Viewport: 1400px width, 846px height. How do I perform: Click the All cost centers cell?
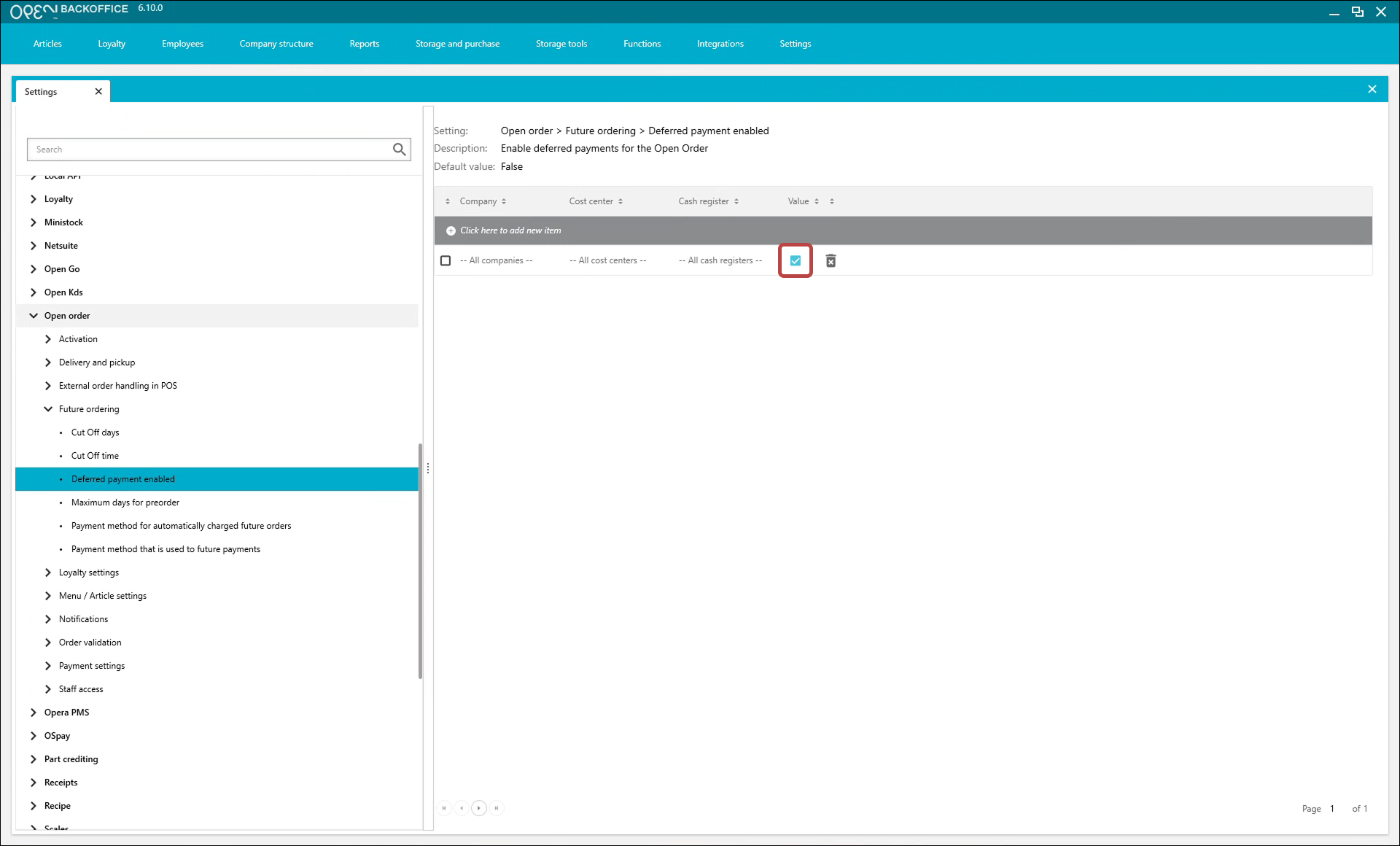click(607, 260)
